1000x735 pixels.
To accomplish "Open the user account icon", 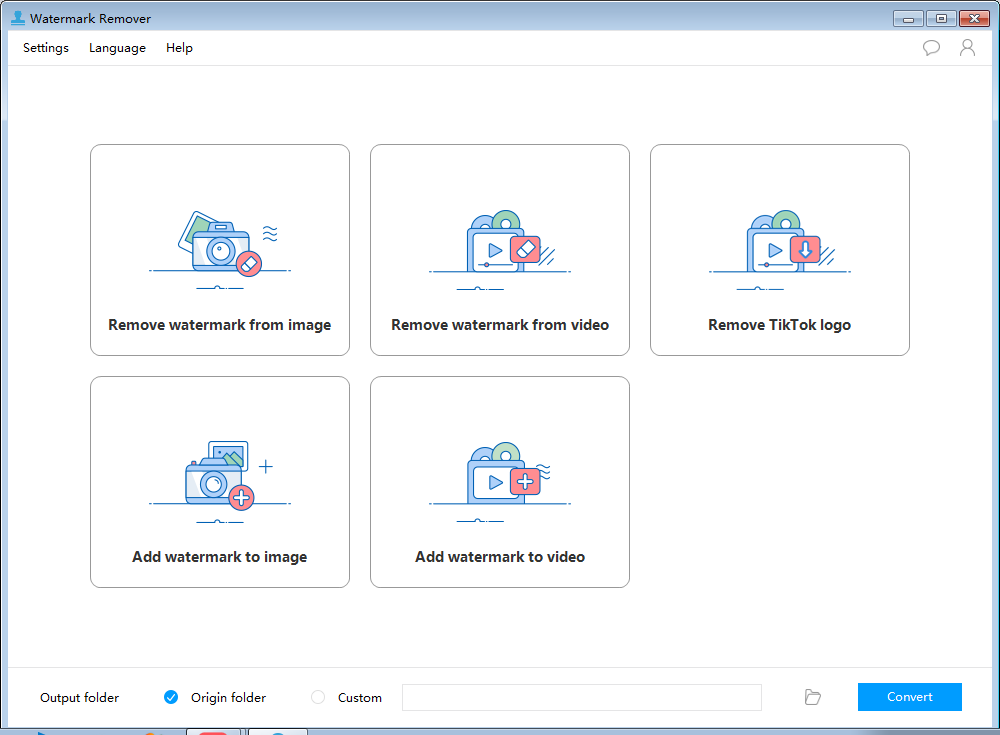I will pos(967,48).
